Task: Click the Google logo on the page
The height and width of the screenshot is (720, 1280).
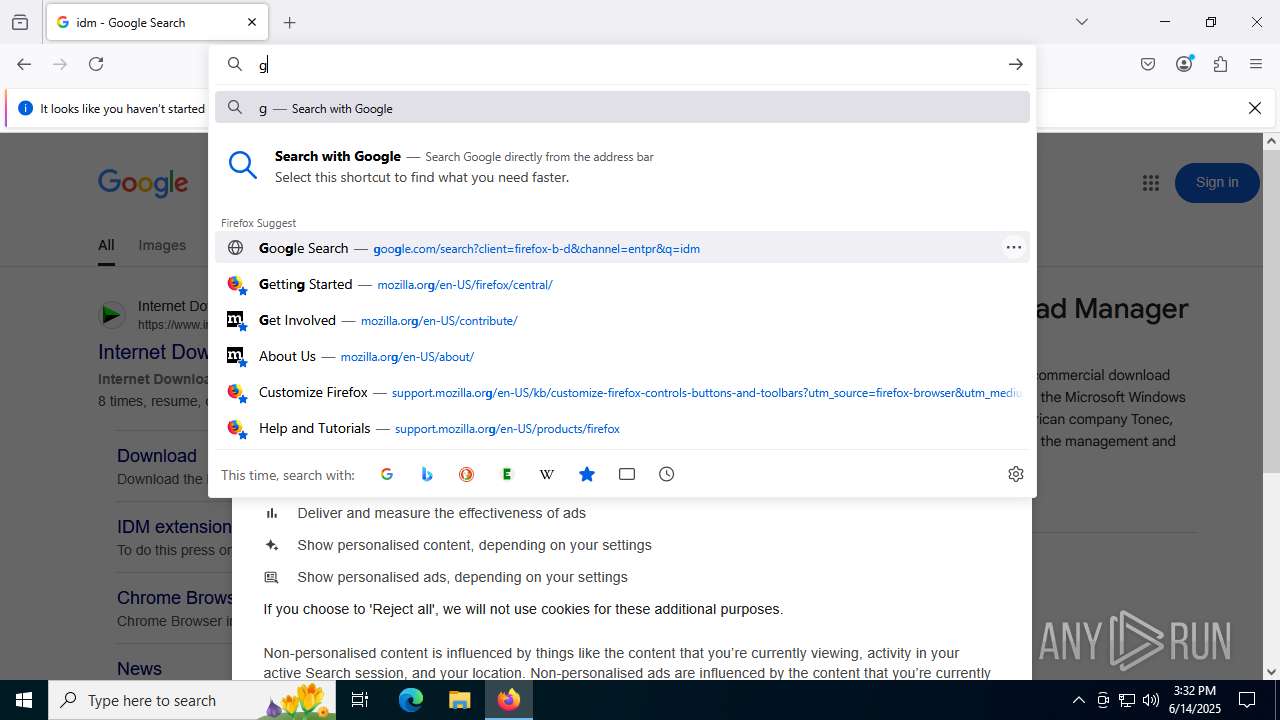Action: (x=143, y=183)
